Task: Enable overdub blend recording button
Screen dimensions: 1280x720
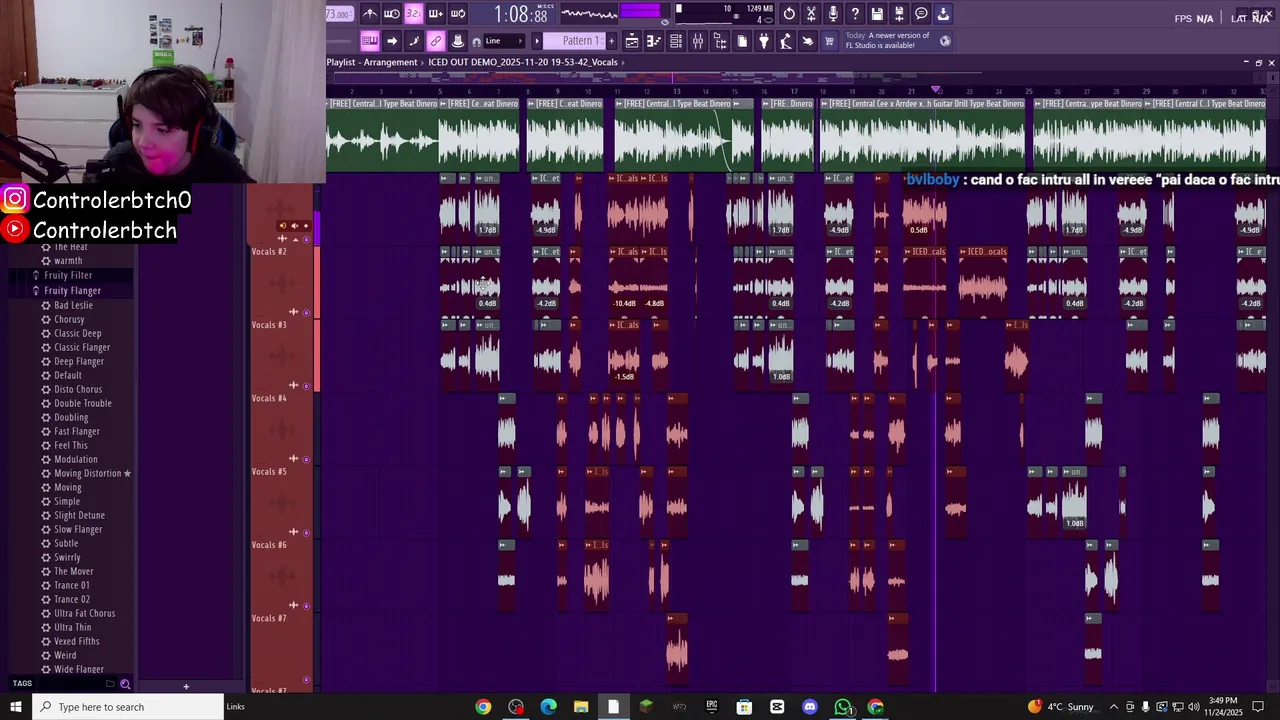Action: coord(436,14)
